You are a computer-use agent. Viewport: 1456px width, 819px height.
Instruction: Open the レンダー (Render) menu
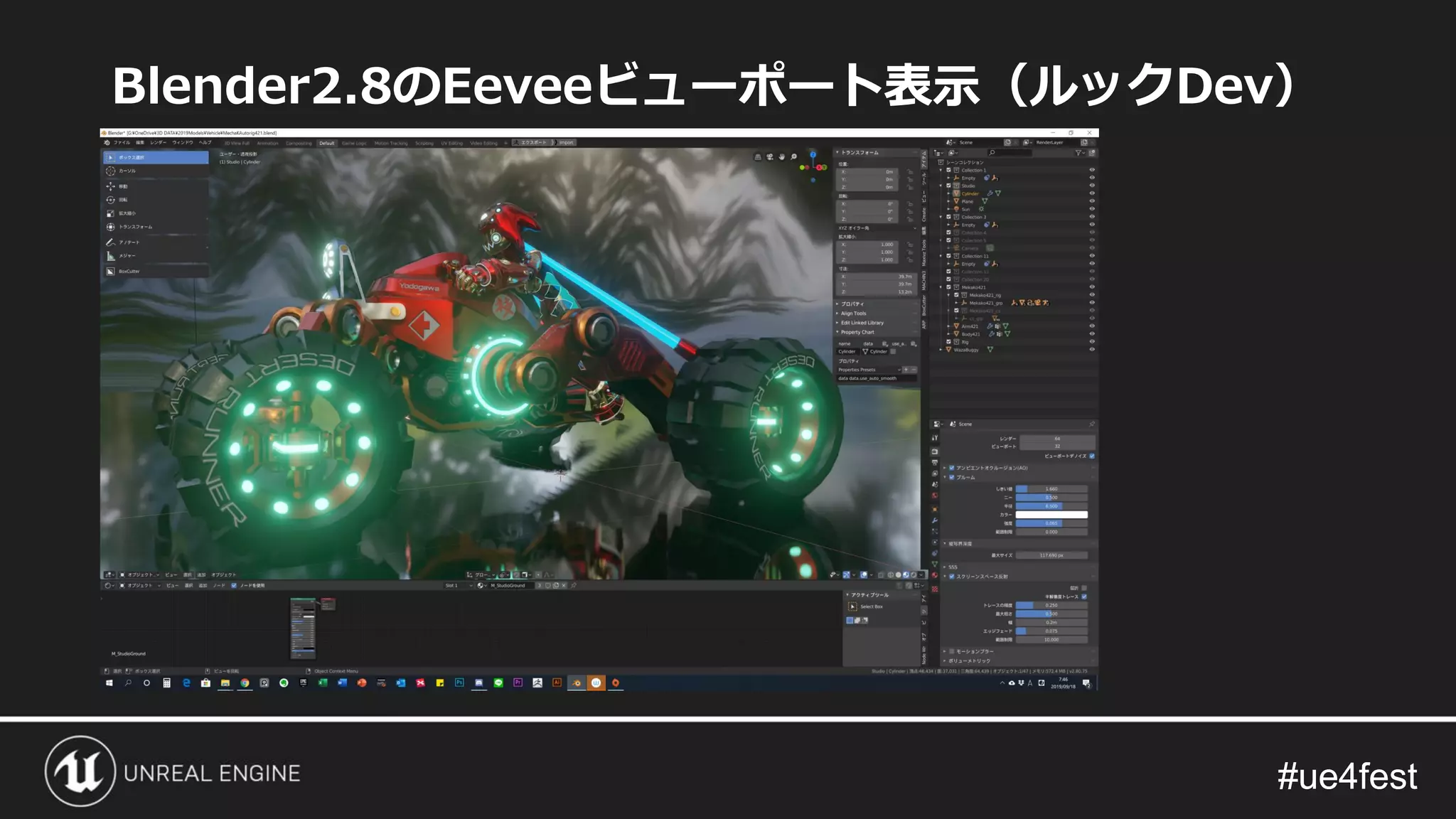pyautogui.click(x=159, y=143)
